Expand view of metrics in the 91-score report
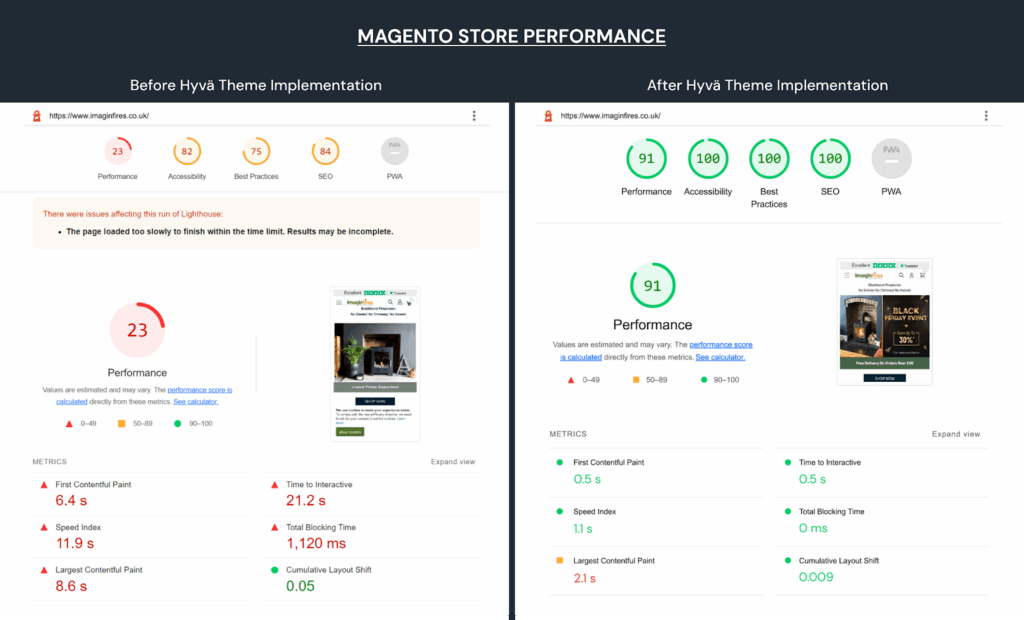Image resolution: width=1024 pixels, height=620 pixels. tap(956, 434)
